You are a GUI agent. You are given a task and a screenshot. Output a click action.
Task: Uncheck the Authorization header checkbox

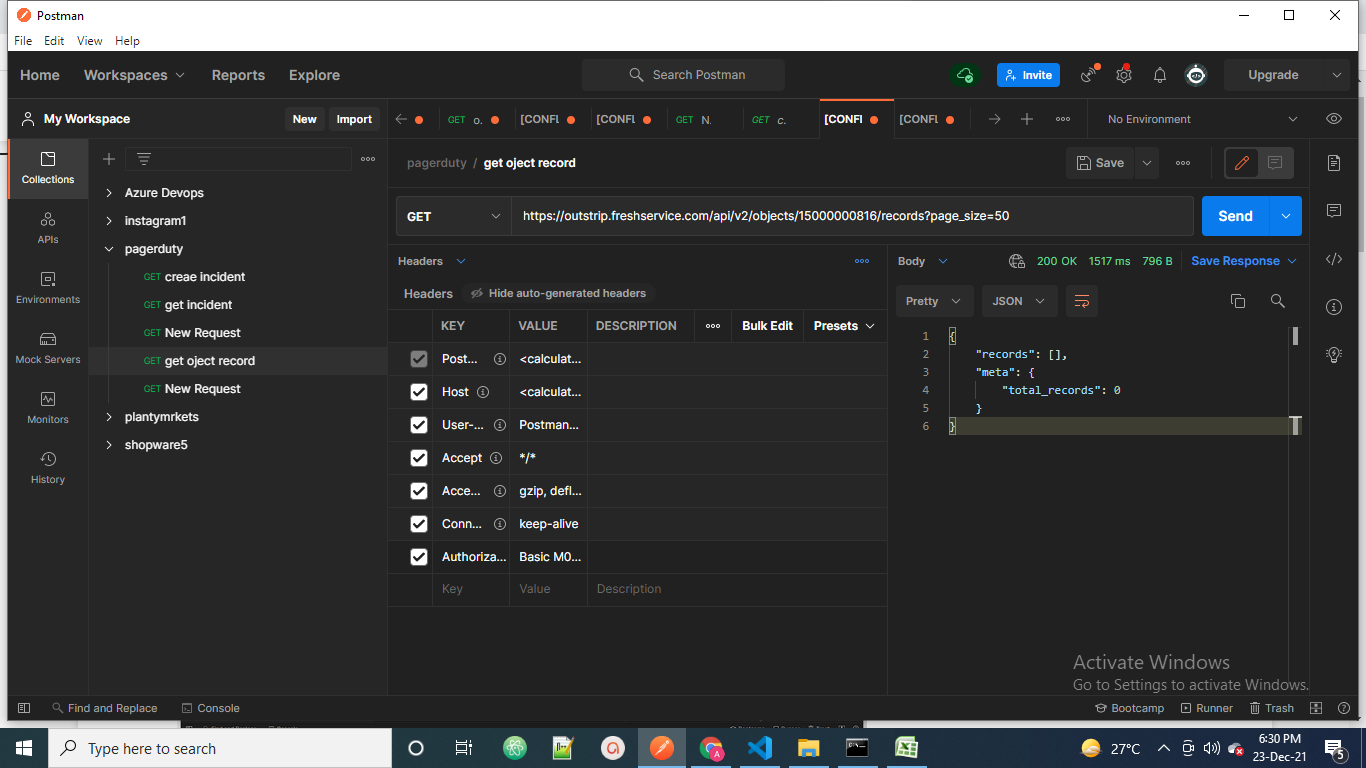[x=419, y=557]
